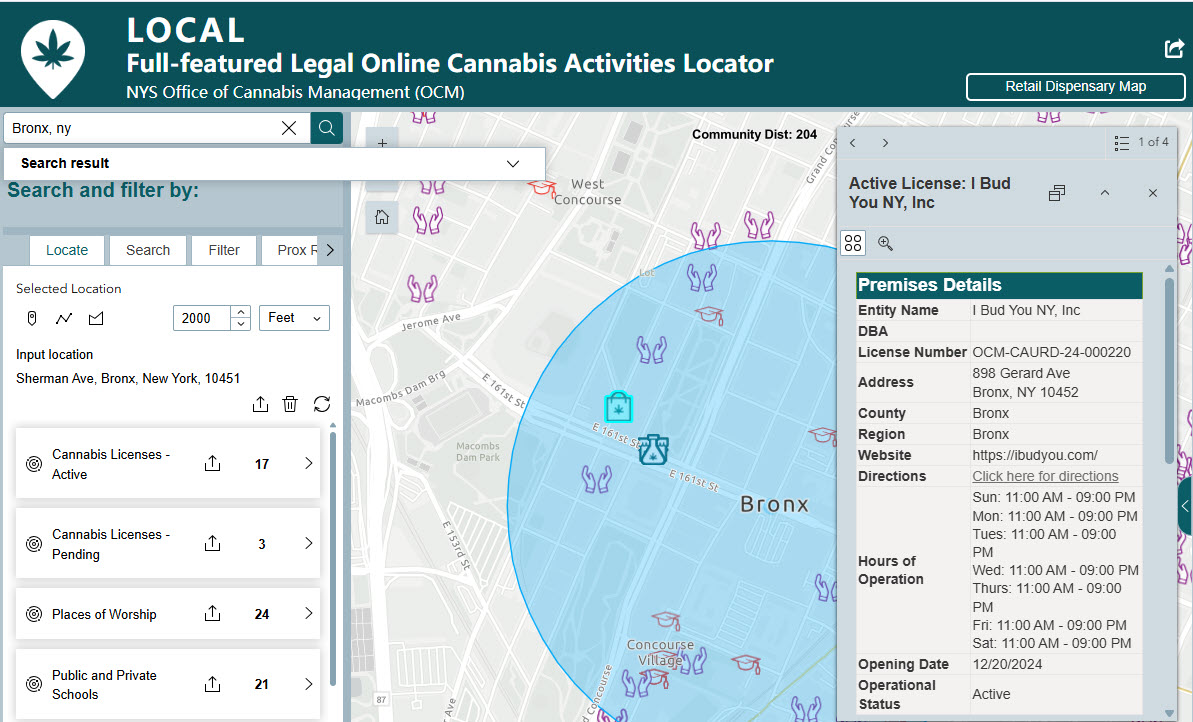Open the 1 of 4 feature list
1193x722 pixels.
pos(1141,142)
